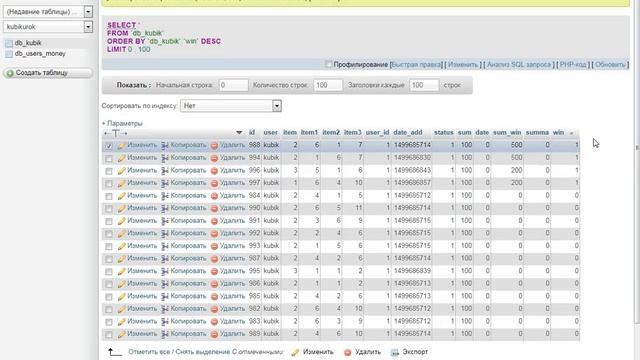640x360 pixels.
Task: Click copy icon for row id 990
Action: (164, 209)
